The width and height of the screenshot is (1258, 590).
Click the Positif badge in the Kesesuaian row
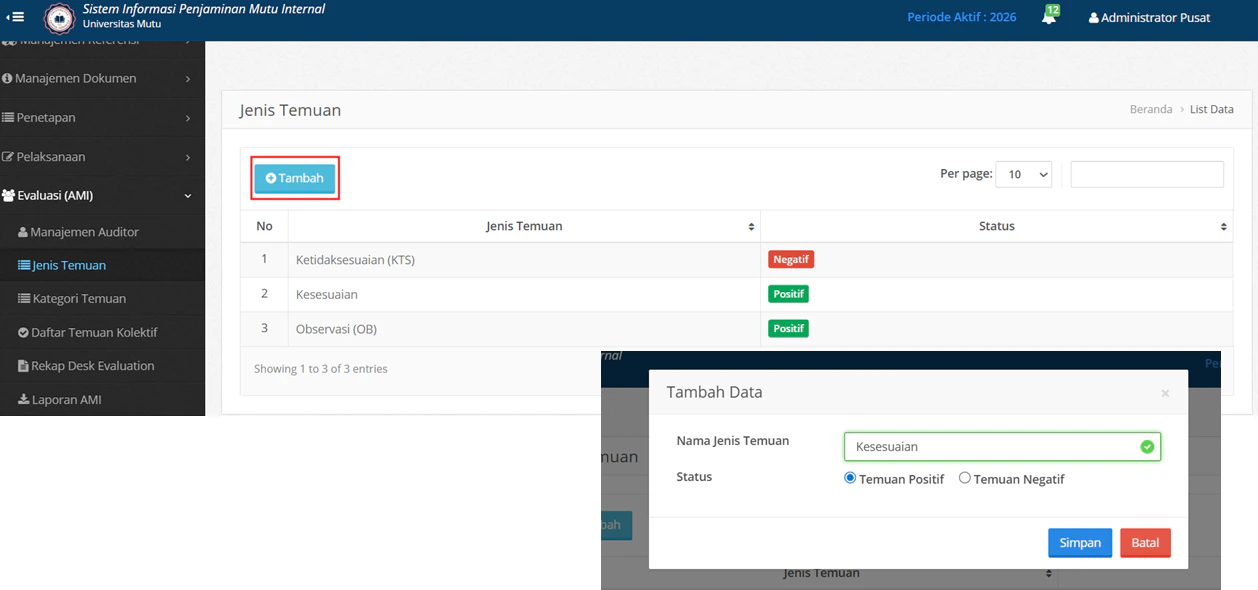[x=788, y=294]
